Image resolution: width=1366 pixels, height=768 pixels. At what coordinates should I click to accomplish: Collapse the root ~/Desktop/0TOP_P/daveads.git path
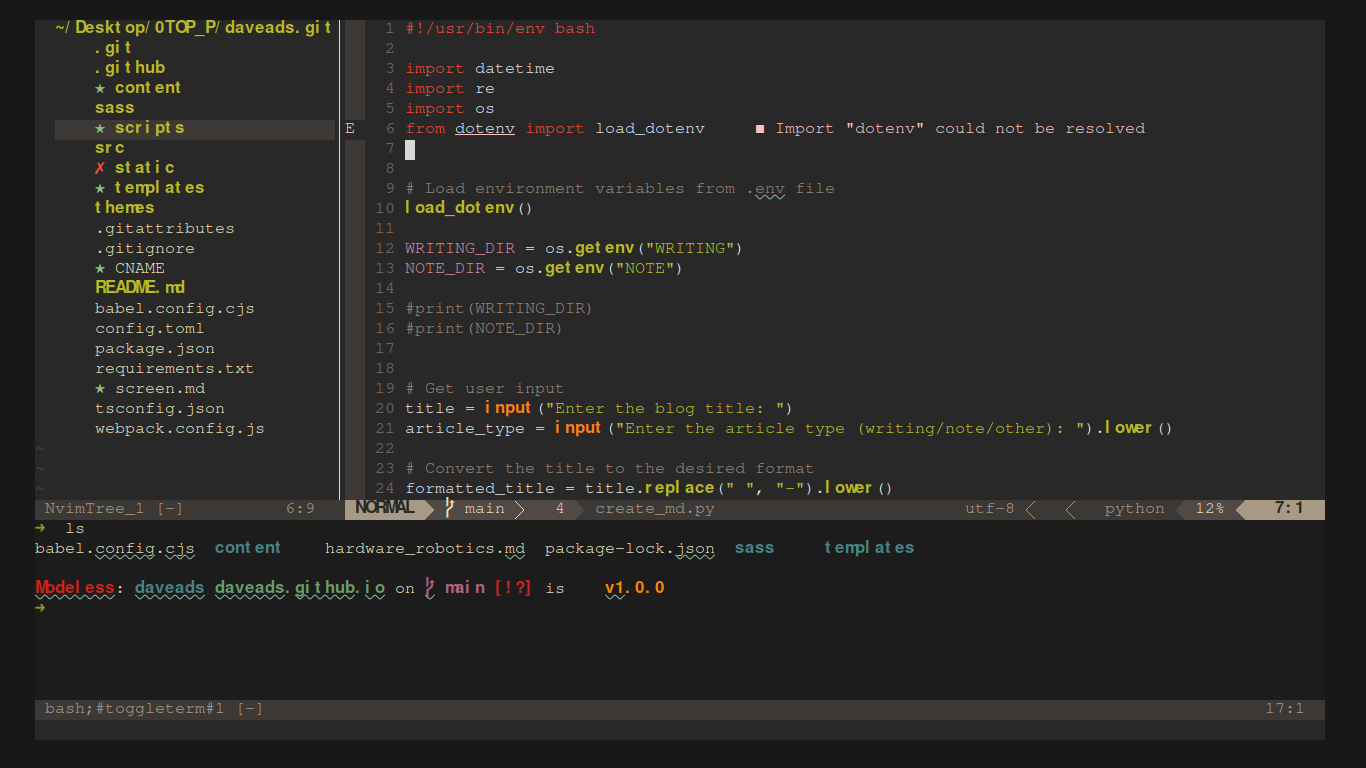pos(193,28)
